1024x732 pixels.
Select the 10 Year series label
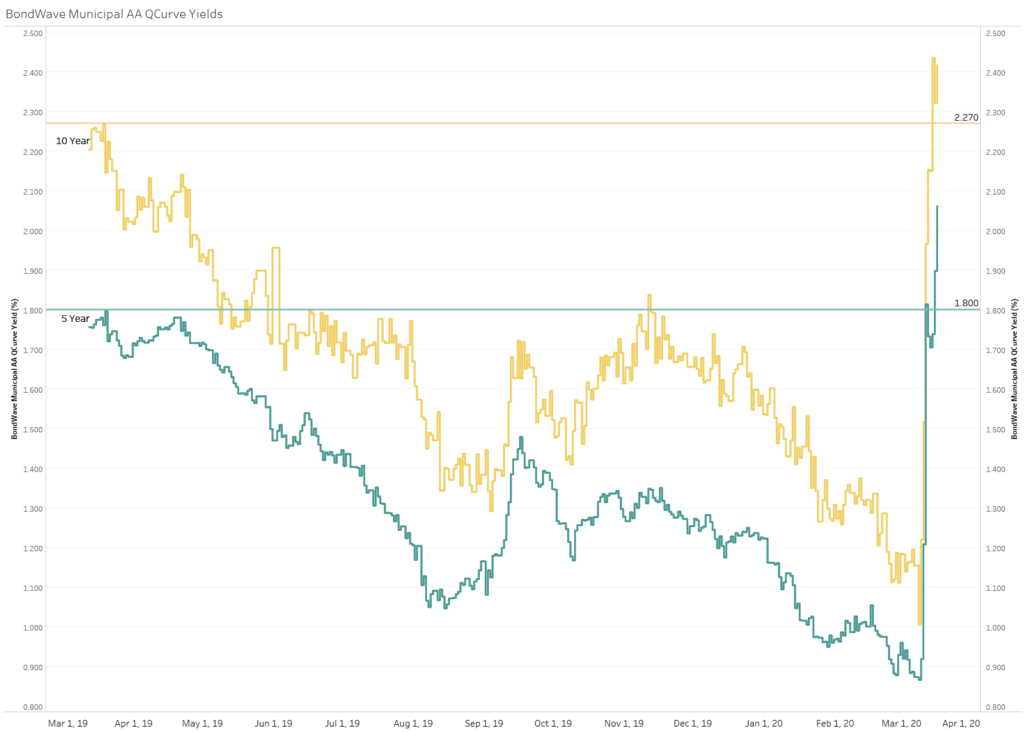[72, 140]
